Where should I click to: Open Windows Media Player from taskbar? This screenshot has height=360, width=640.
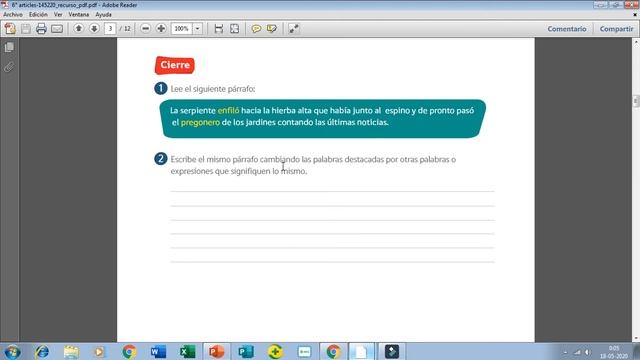pos(99,352)
